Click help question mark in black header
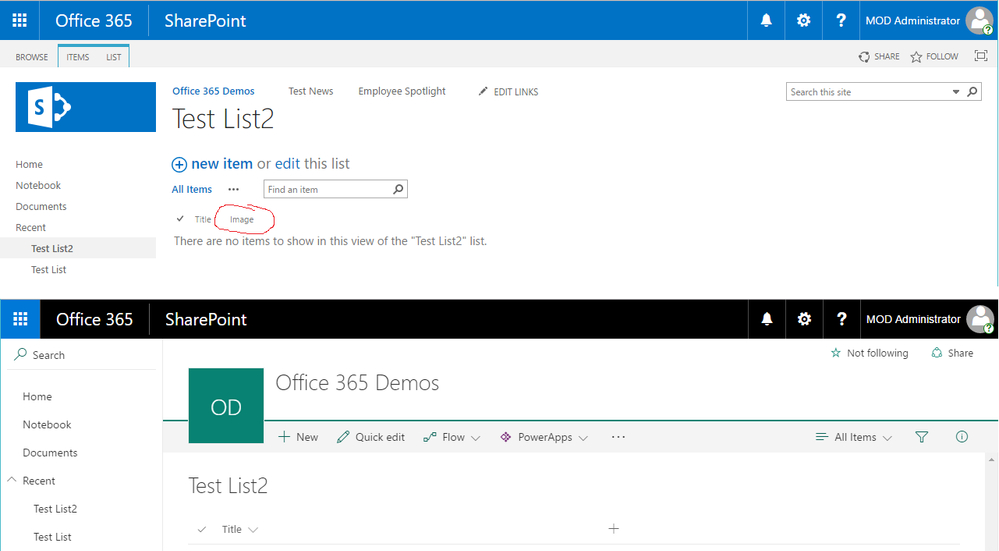Screen dimensions: 999x551 [841, 319]
